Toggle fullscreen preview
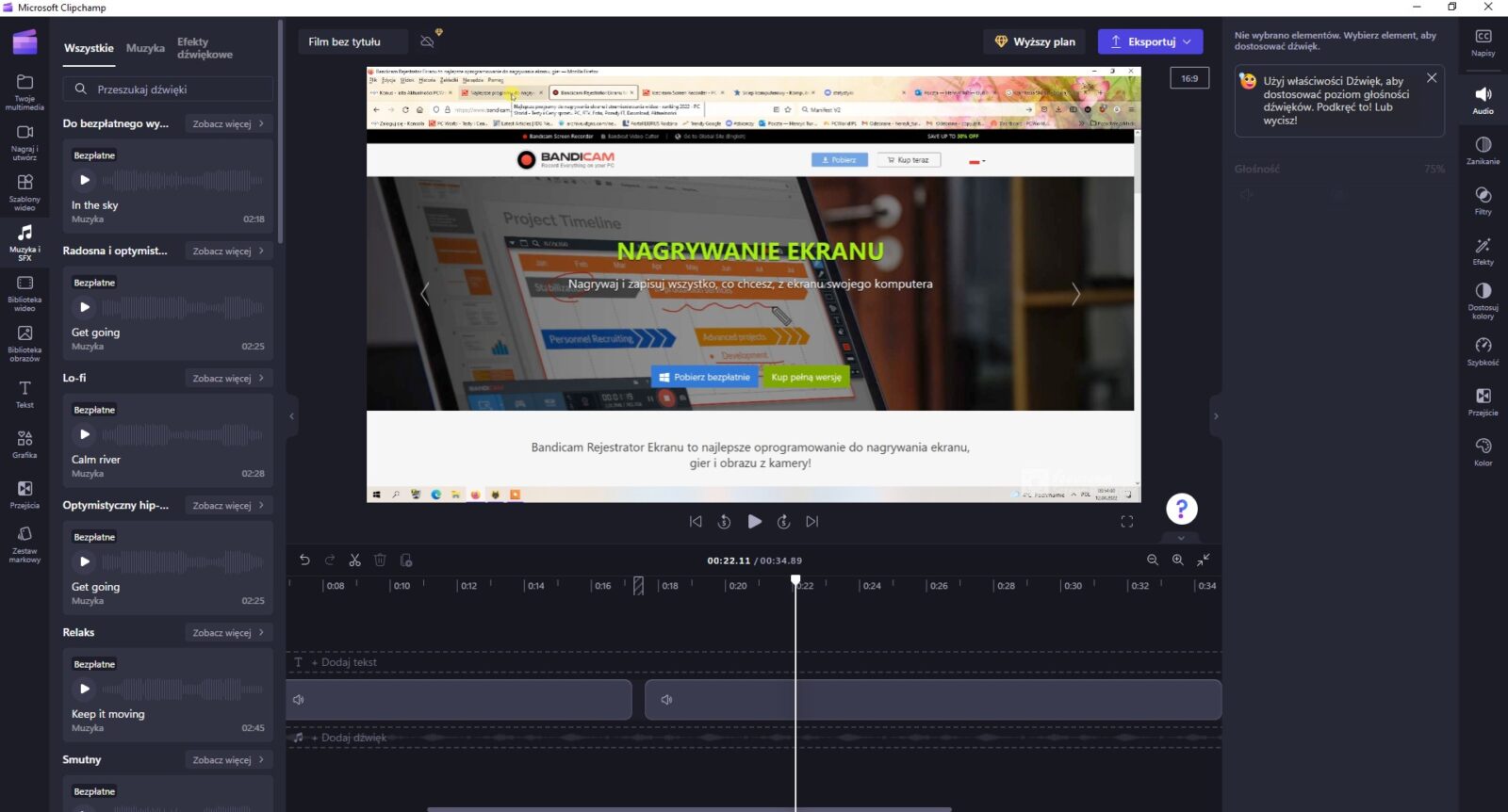This screenshot has height=812, width=1508. point(1126,521)
